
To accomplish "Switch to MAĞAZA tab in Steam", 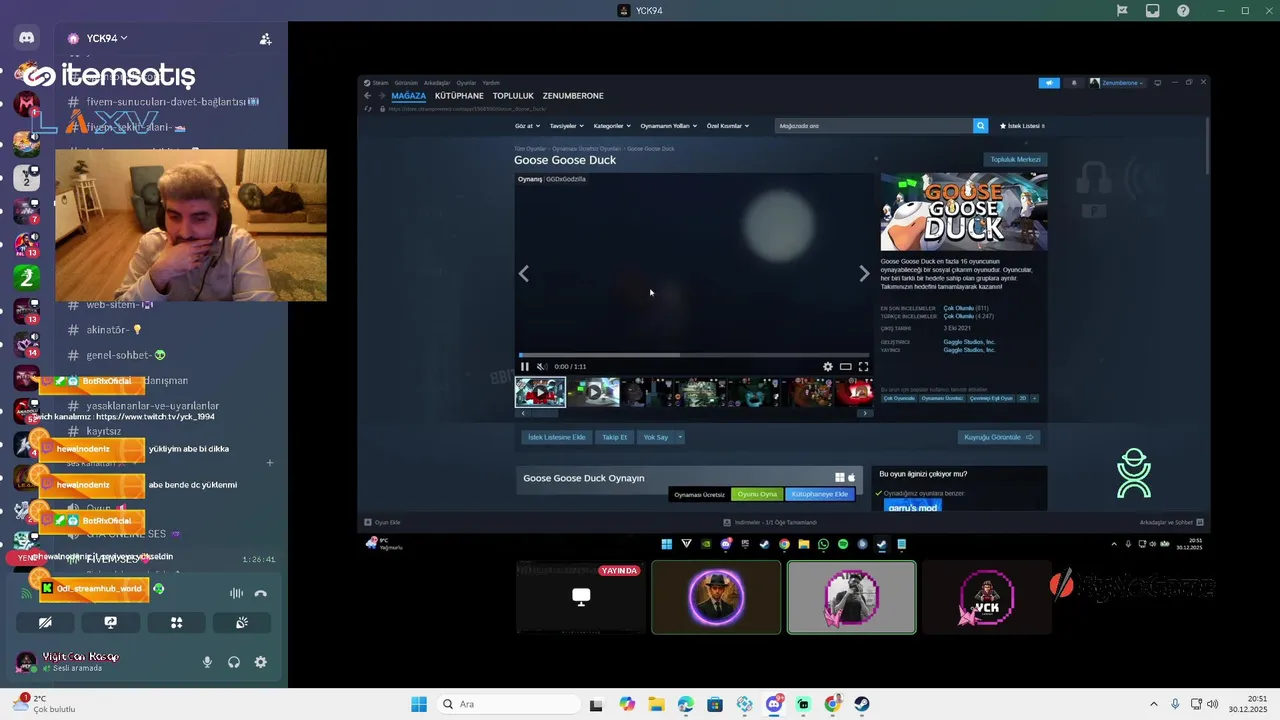I will coord(408,96).
